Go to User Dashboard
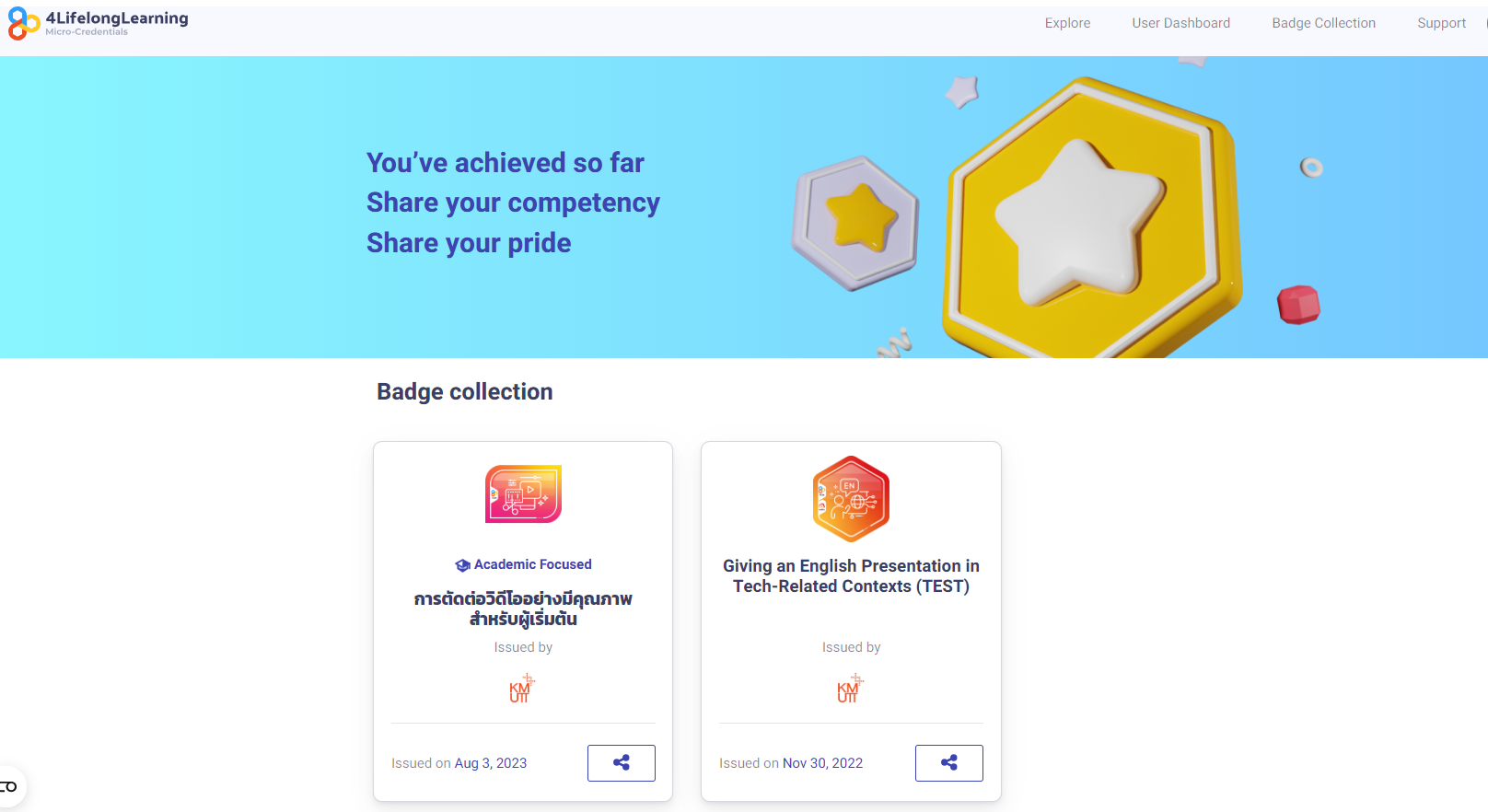Viewport: 1488px width, 812px height. pos(1181,23)
